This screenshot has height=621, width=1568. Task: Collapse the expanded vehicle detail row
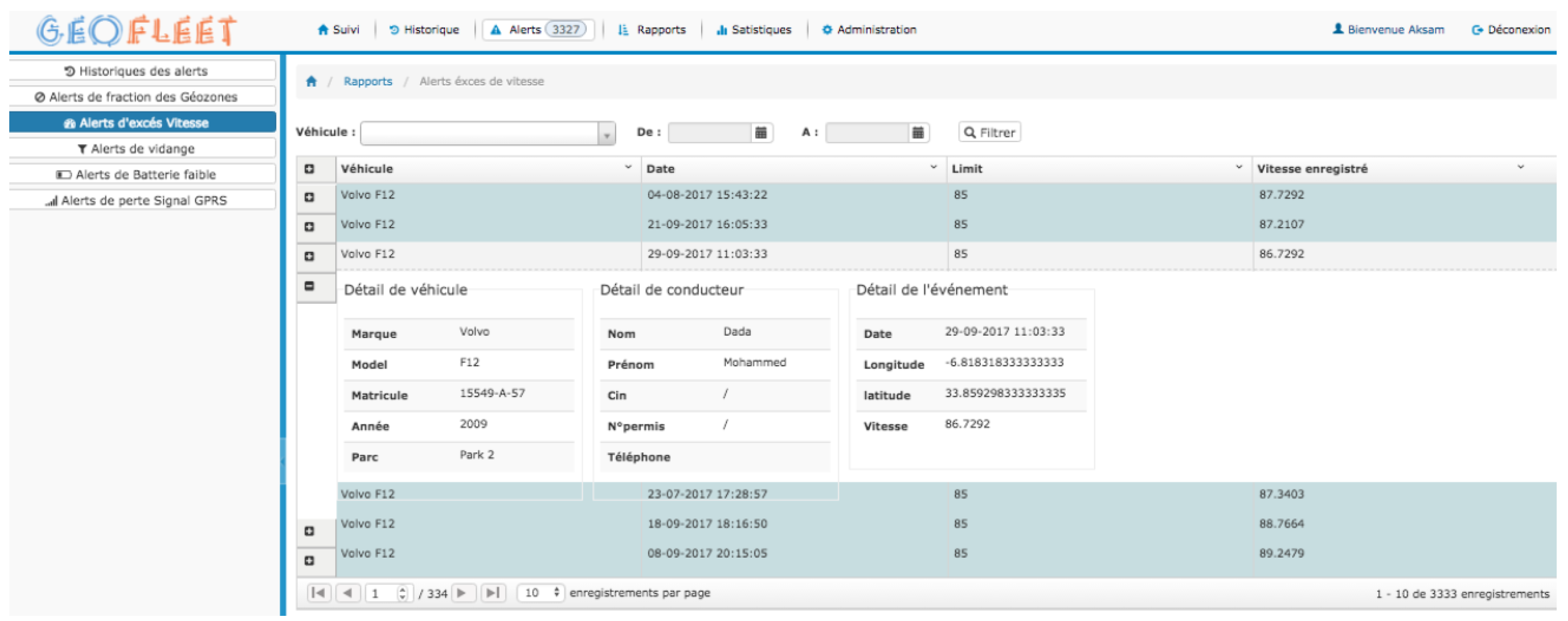(x=309, y=286)
